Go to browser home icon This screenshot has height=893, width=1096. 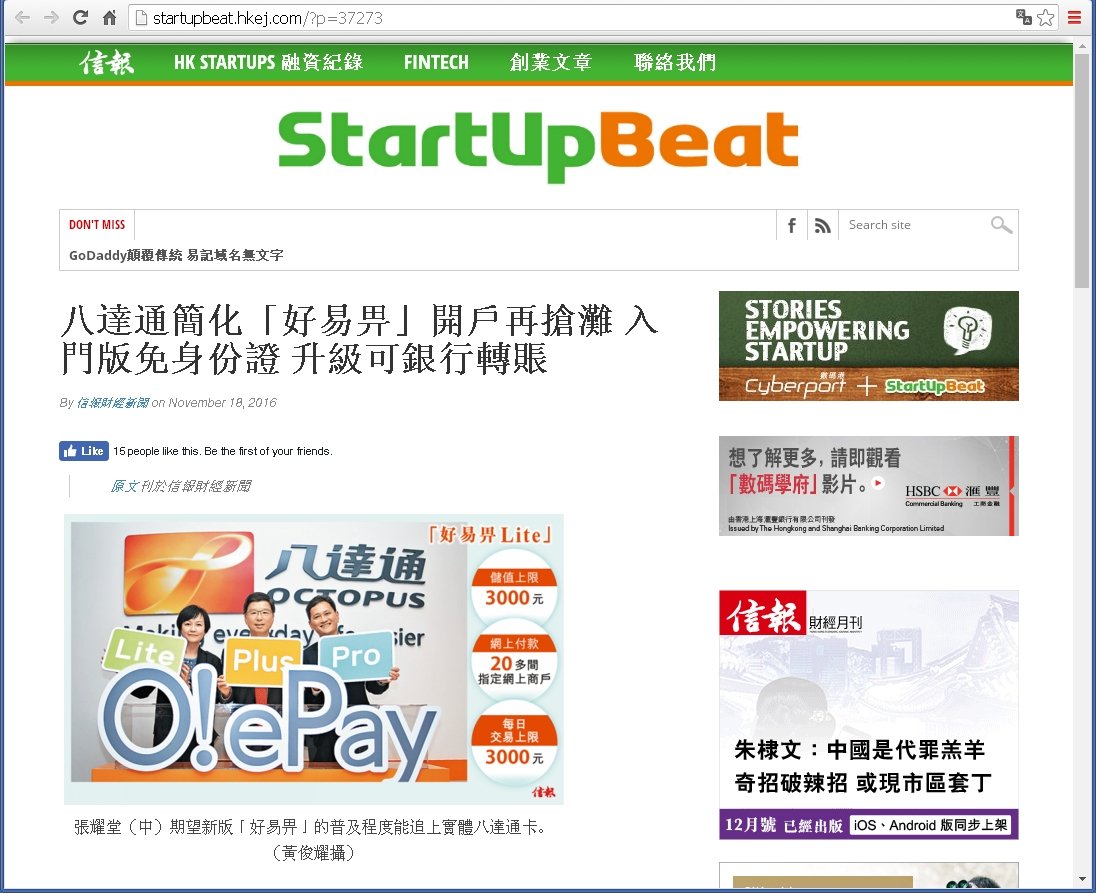click(x=110, y=18)
